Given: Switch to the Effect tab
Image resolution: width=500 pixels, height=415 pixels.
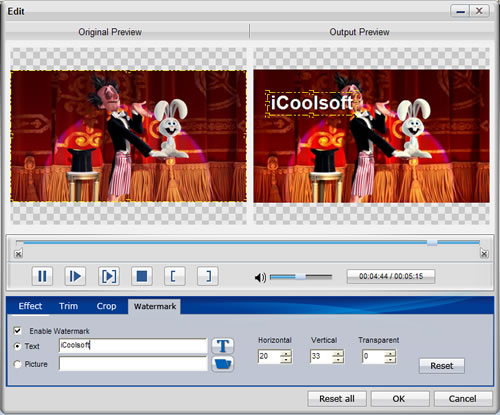Looking at the screenshot, I should click(30, 306).
